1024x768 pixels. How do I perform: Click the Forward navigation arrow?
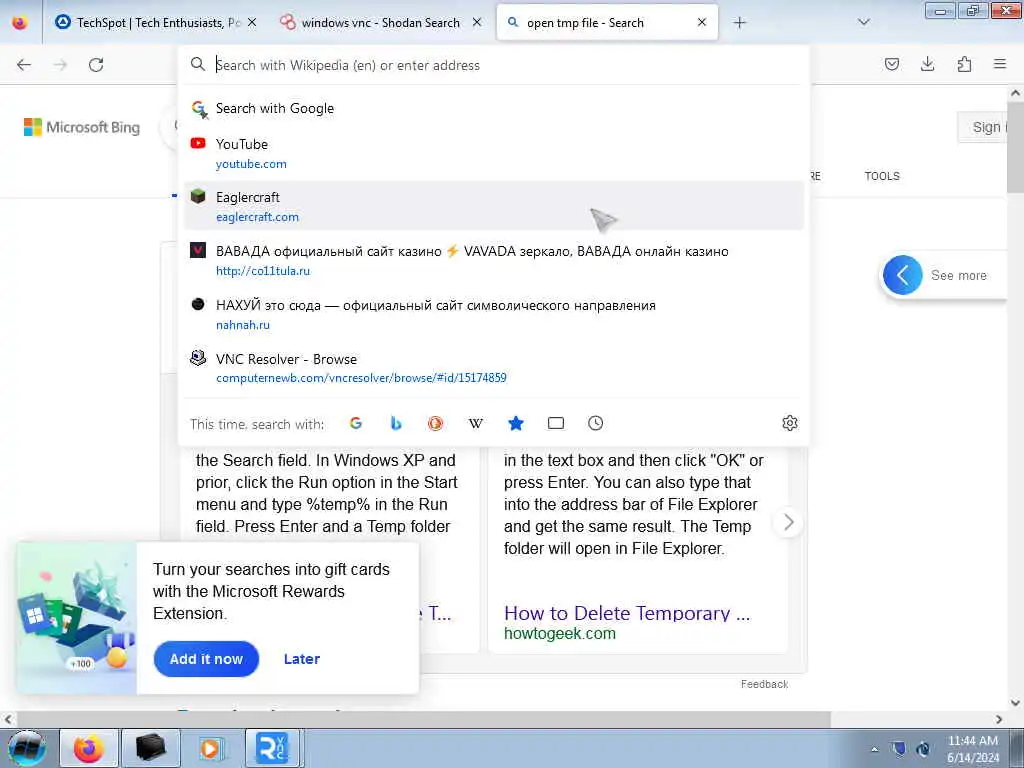60,65
